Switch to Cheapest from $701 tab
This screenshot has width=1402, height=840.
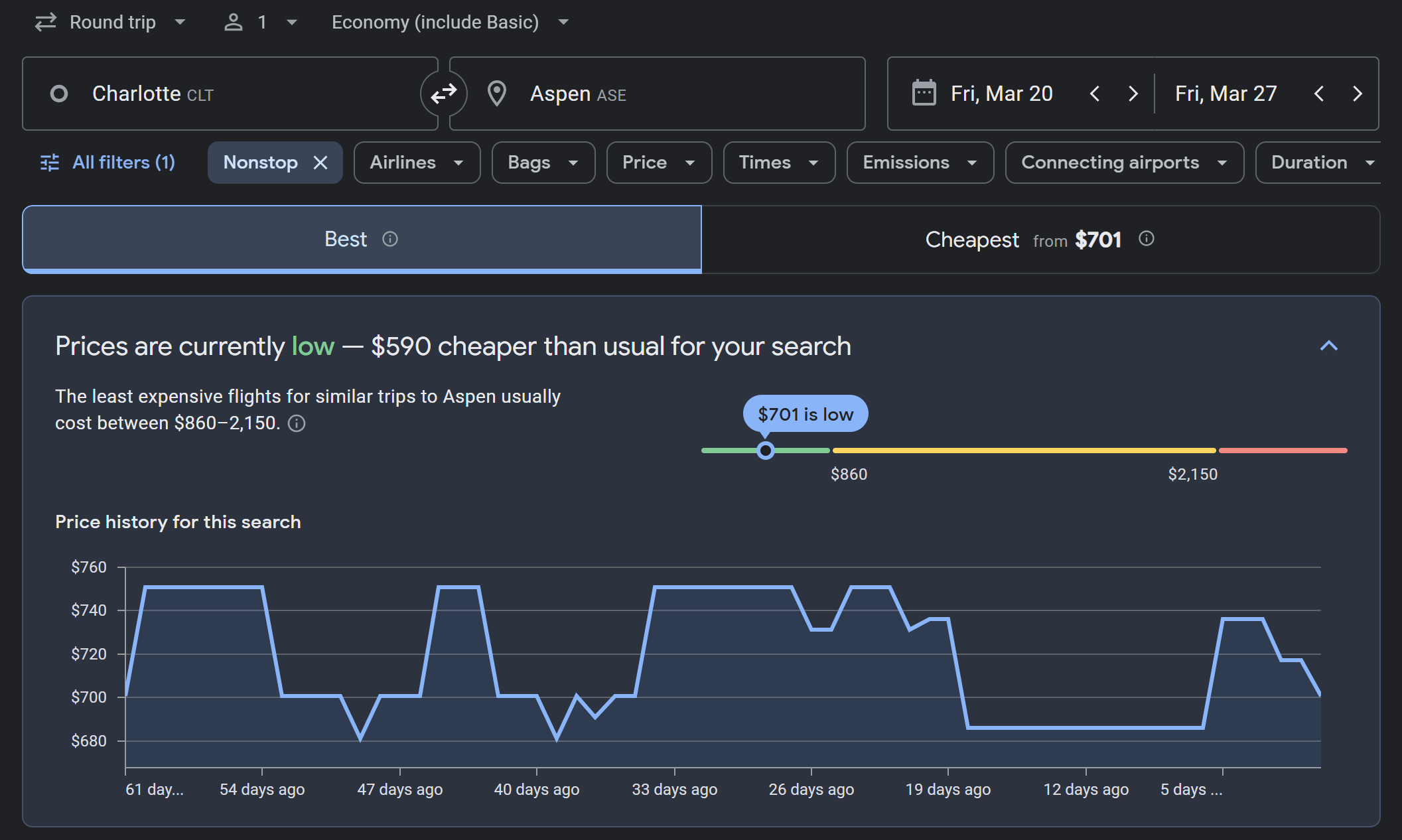[x=1040, y=239]
